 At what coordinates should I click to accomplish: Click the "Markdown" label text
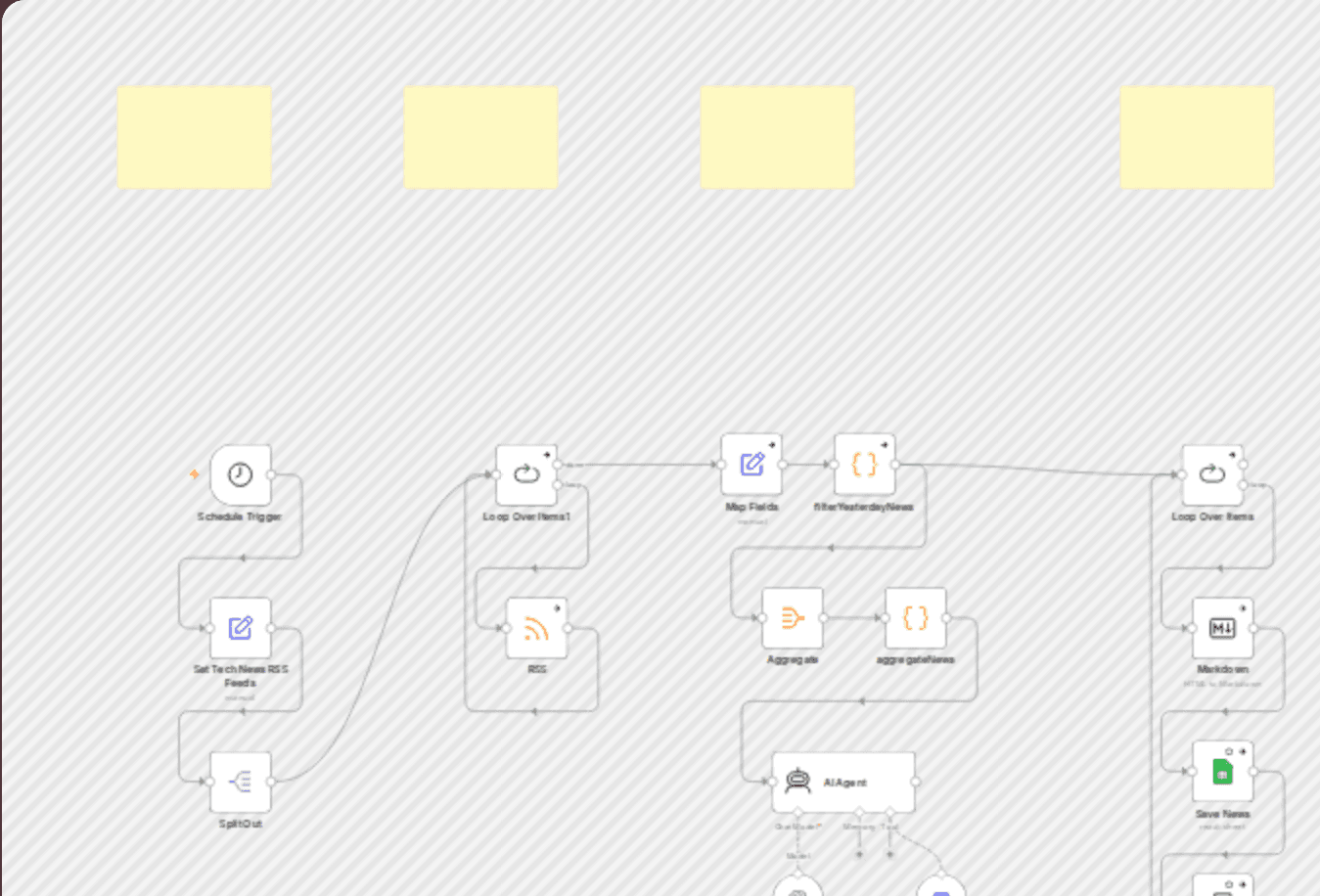(1222, 670)
